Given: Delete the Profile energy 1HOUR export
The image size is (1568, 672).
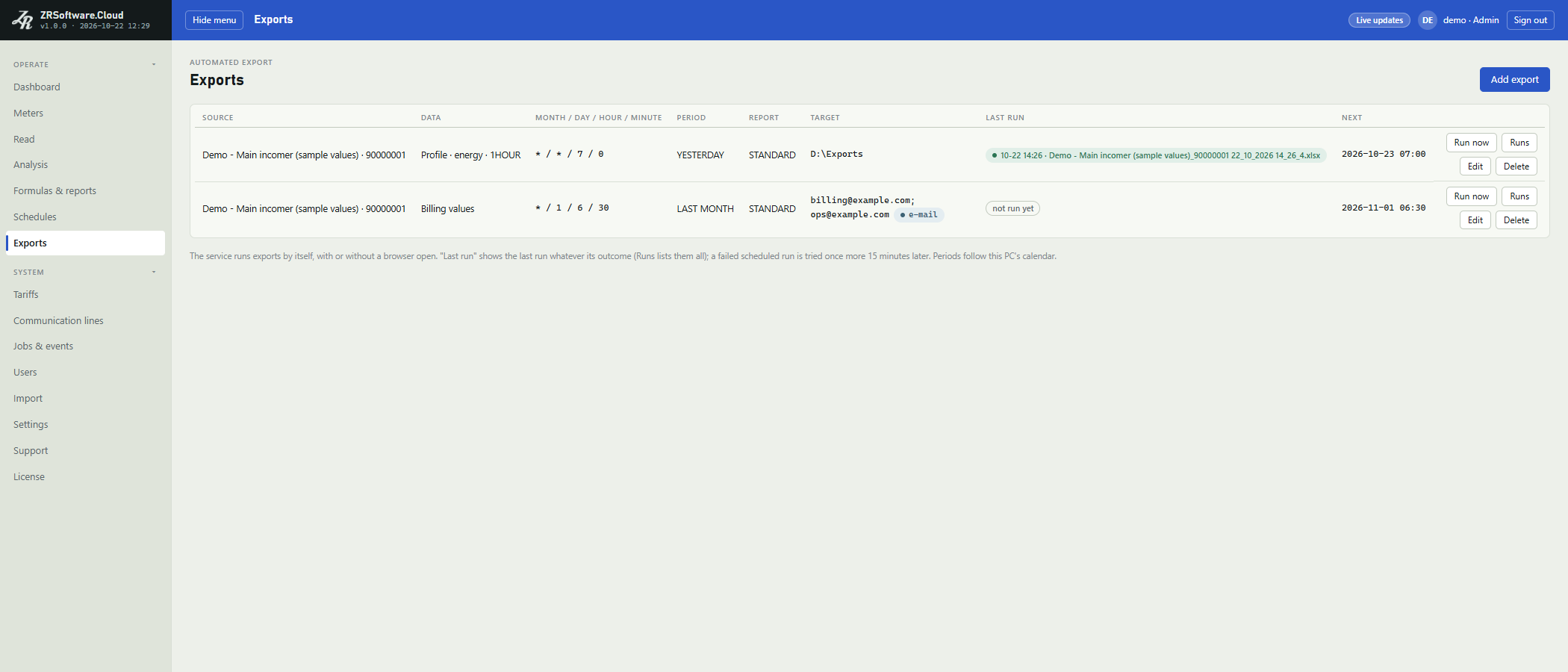Looking at the screenshot, I should [1516, 167].
